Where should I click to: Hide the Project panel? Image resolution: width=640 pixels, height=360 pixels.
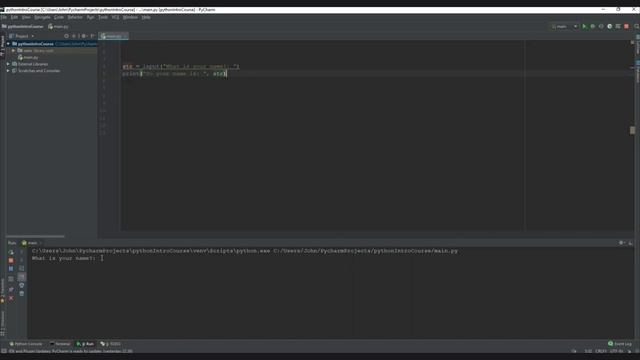click(92, 36)
